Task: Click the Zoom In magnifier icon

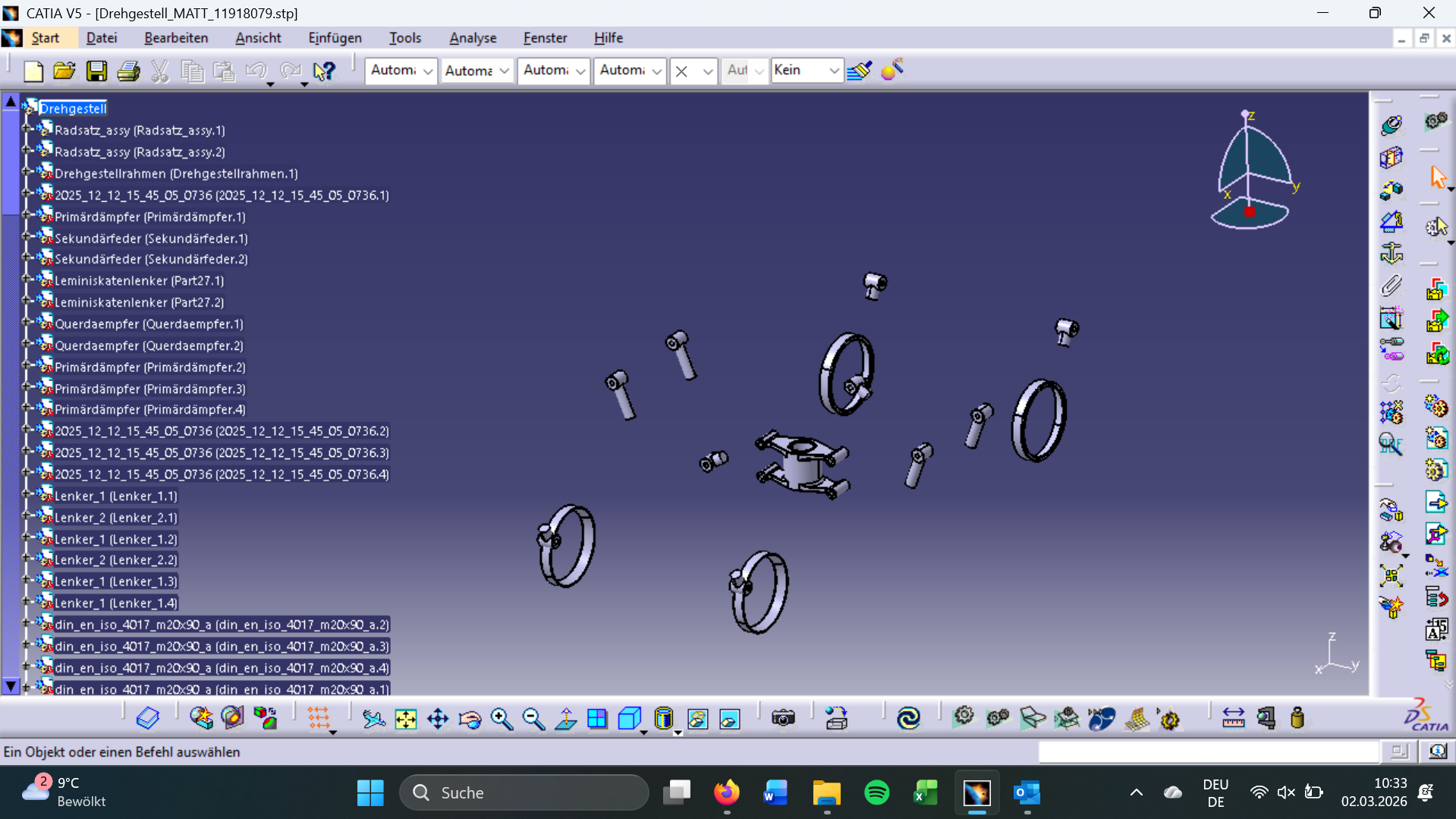Action: tap(502, 719)
